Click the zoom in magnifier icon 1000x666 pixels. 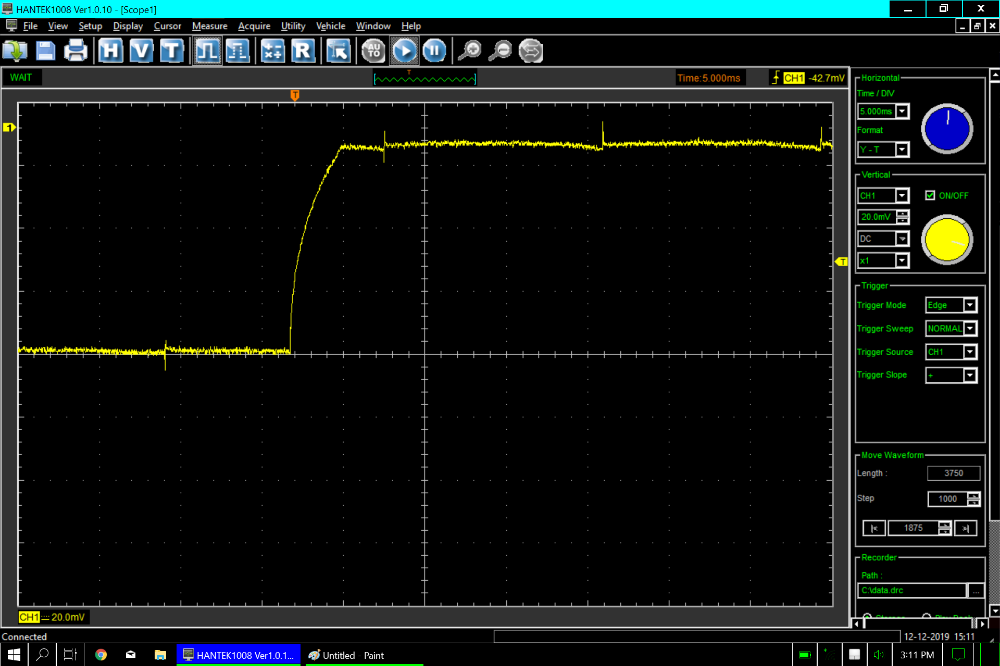[468, 51]
